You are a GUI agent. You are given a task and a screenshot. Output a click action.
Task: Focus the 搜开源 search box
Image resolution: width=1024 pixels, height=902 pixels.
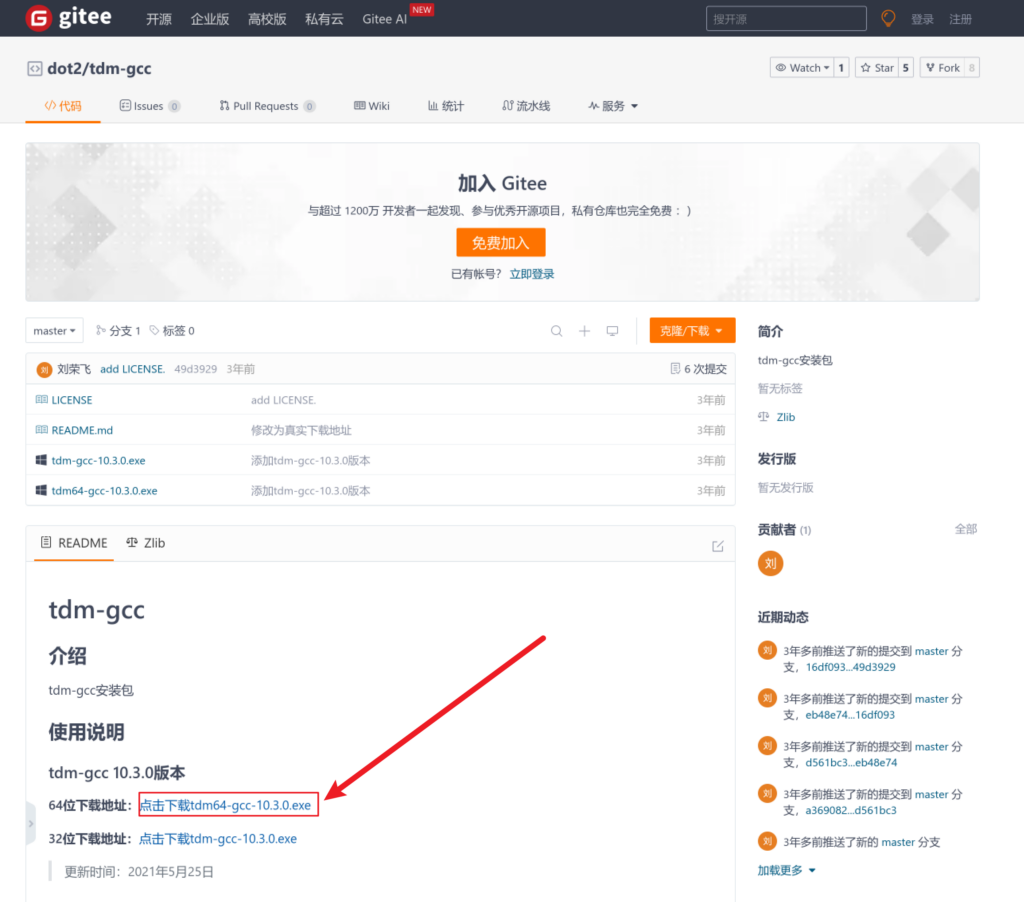point(786,19)
